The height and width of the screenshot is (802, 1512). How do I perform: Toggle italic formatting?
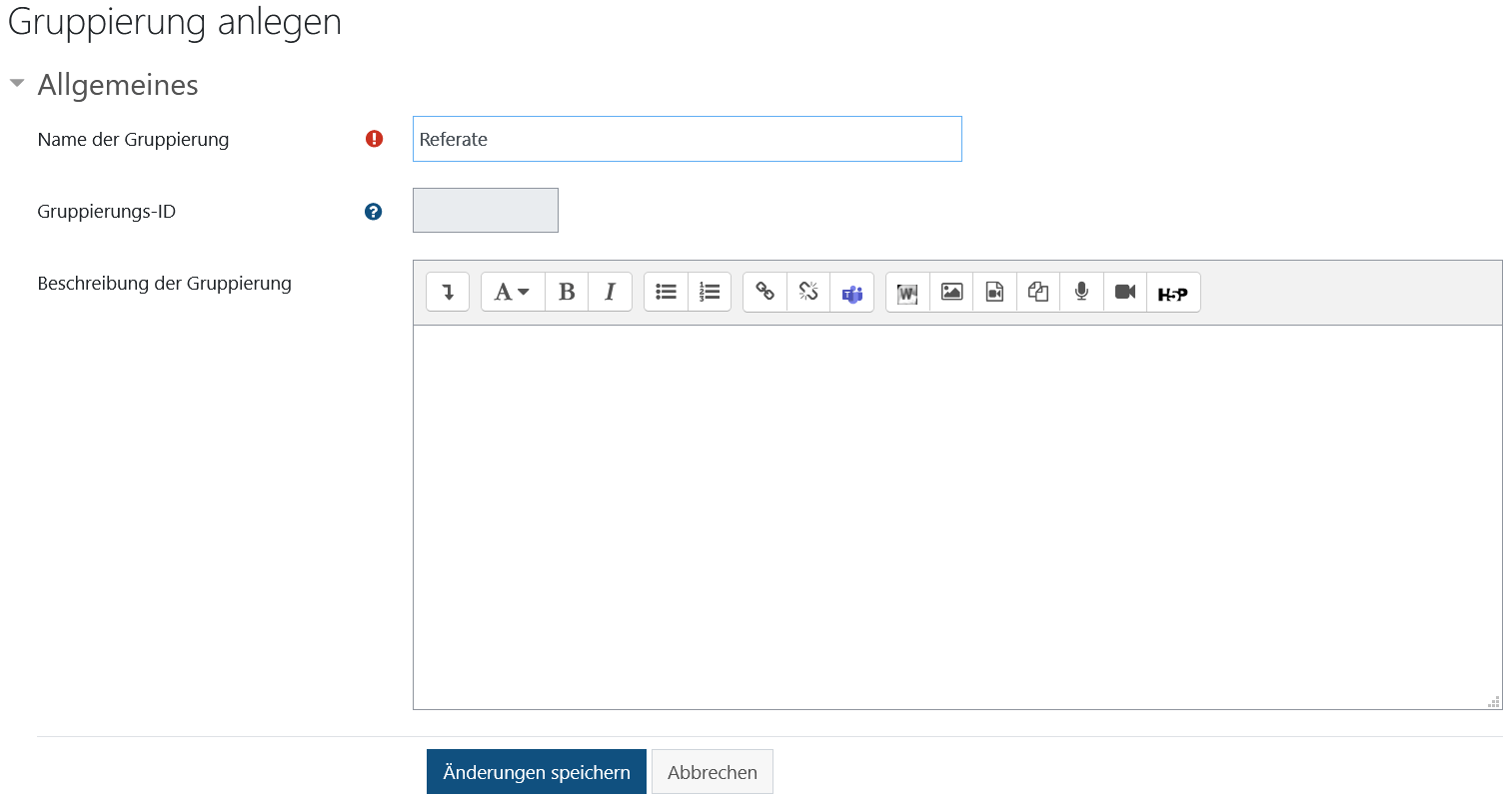pyautogui.click(x=610, y=292)
